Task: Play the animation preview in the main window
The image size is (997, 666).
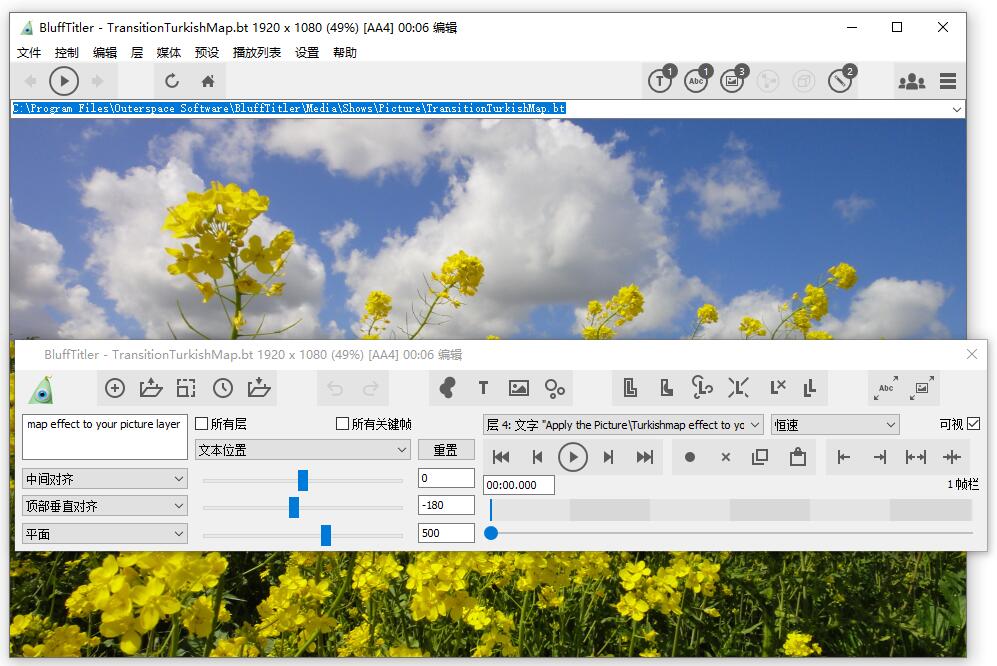Action: pyautogui.click(x=63, y=81)
